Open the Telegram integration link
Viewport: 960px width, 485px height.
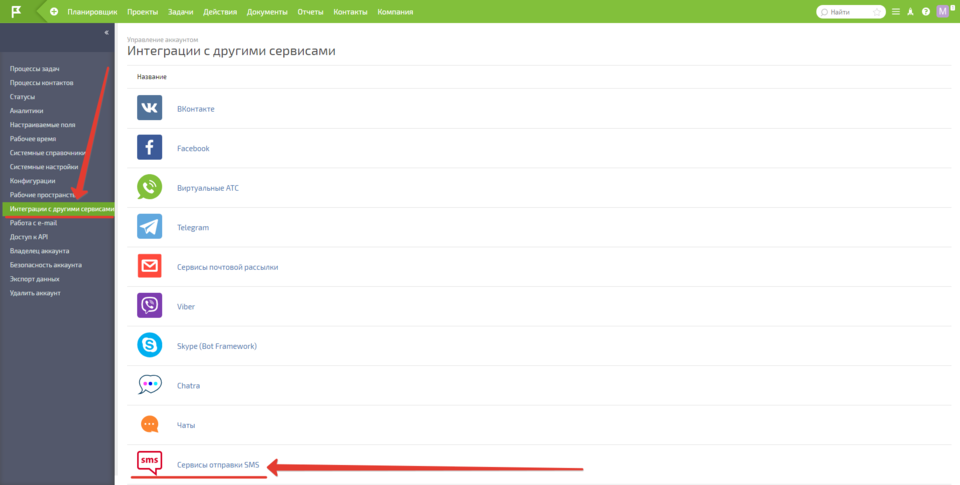pos(193,227)
